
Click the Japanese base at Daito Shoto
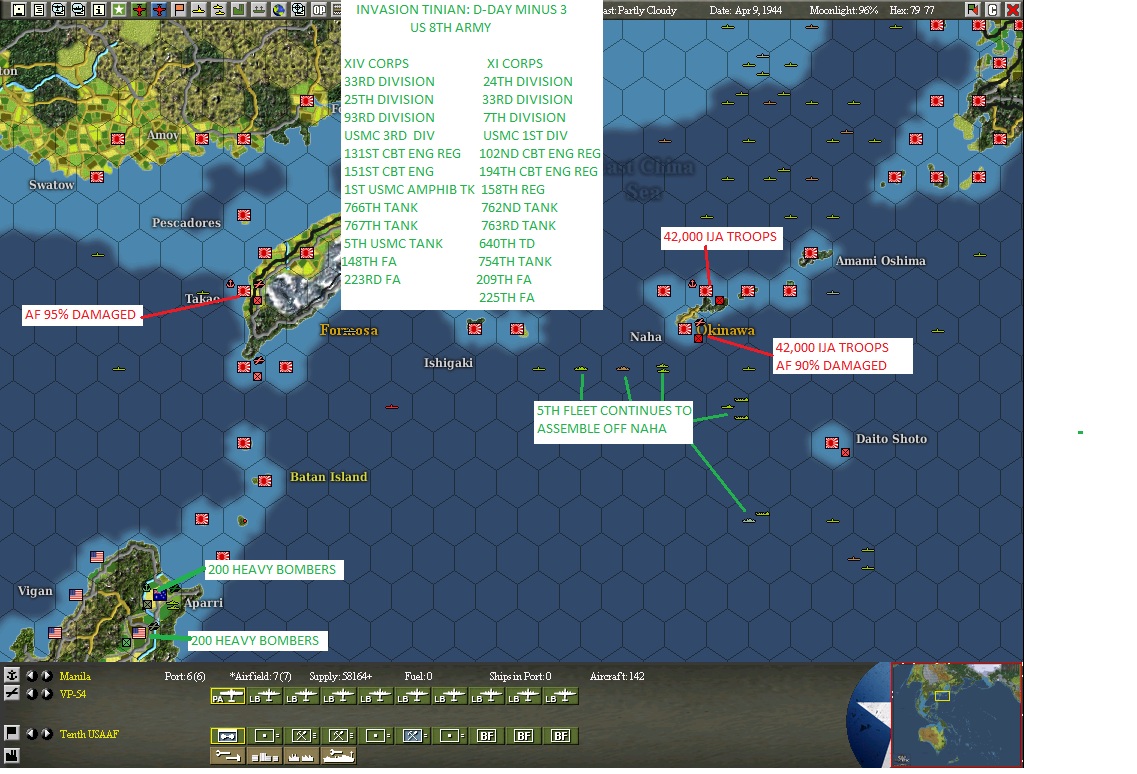coord(832,443)
